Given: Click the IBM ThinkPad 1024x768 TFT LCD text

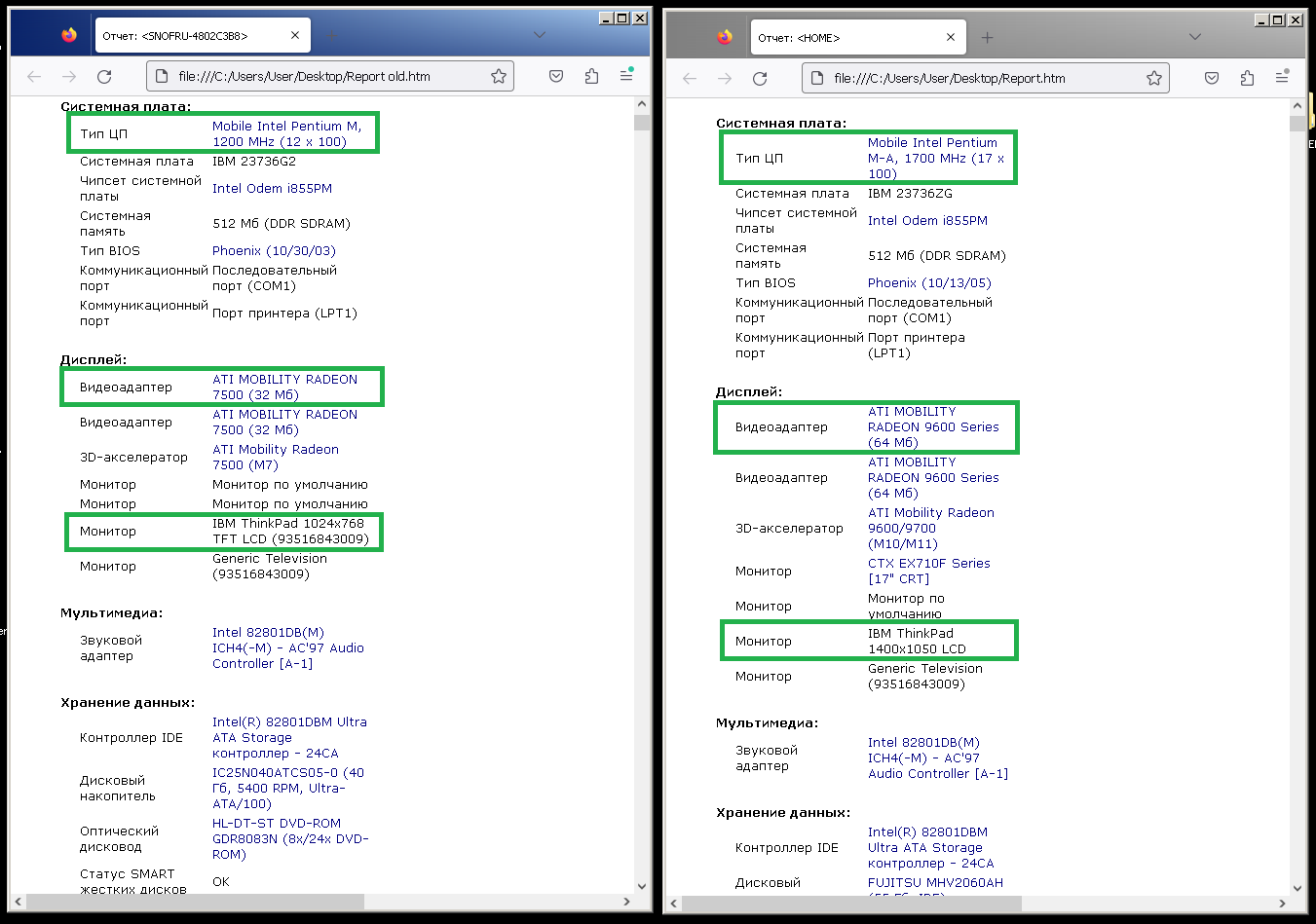Looking at the screenshot, I should [x=290, y=531].
